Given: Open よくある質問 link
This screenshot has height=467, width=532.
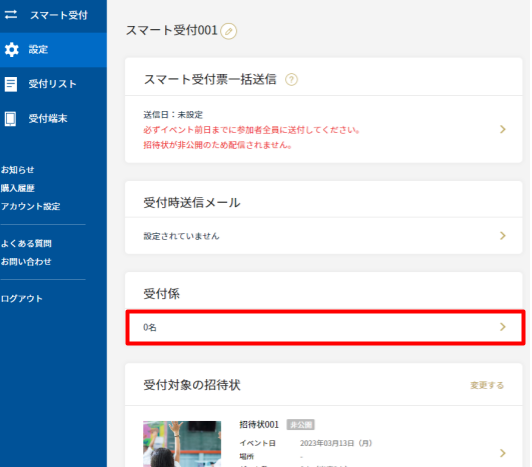Looking at the screenshot, I should tap(26, 243).
